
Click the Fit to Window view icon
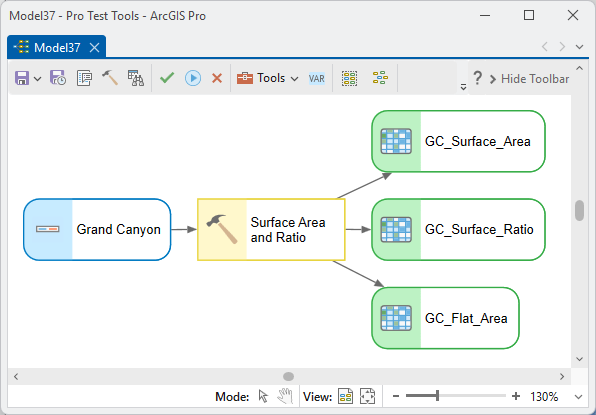[x=367, y=396]
